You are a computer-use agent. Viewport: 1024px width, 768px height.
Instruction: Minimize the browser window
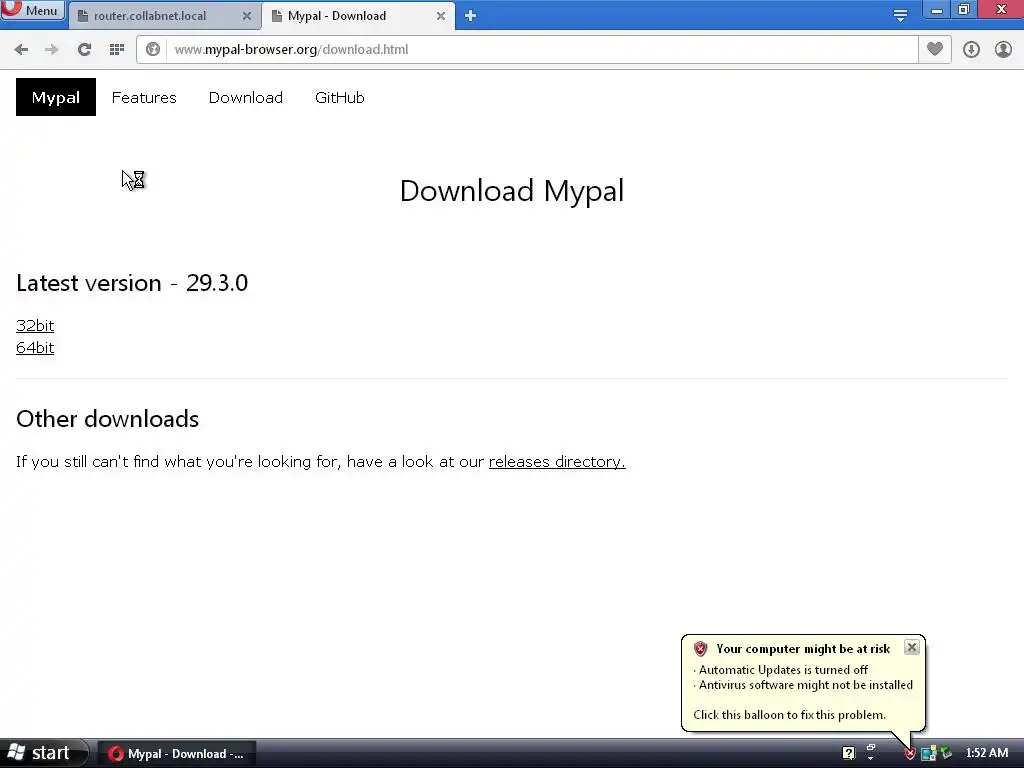pos(936,10)
